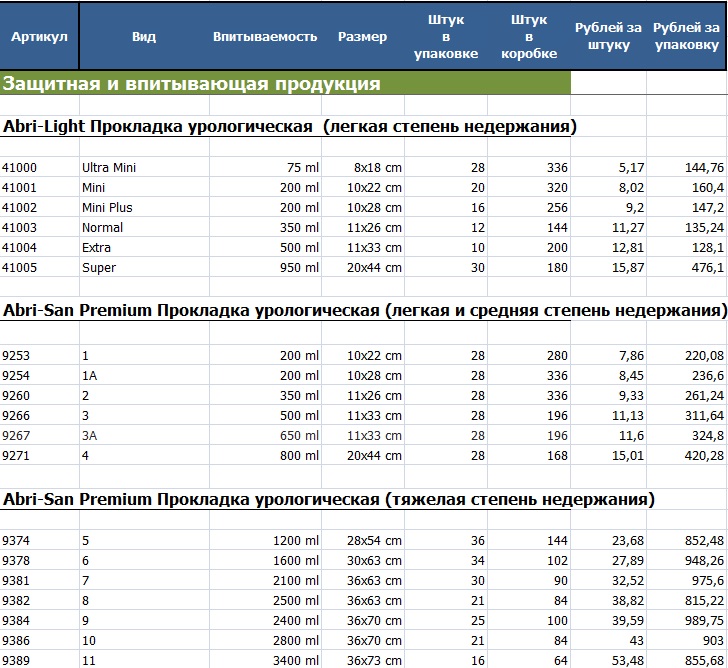This screenshot has width=728, height=668.
Task: Select the Super type cell
Action: tap(144, 267)
